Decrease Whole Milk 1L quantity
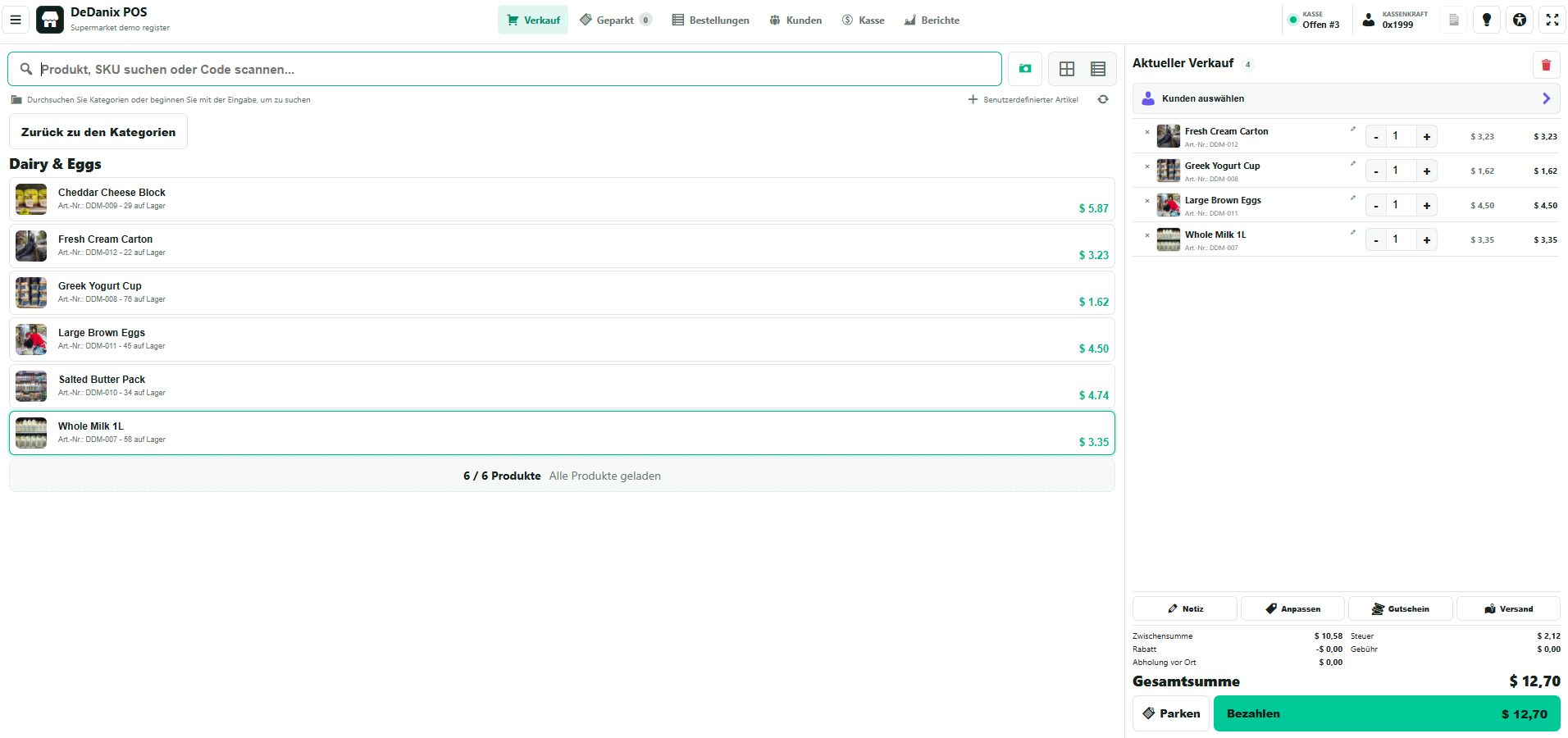The width and height of the screenshot is (1568, 738). click(1376, 239)
